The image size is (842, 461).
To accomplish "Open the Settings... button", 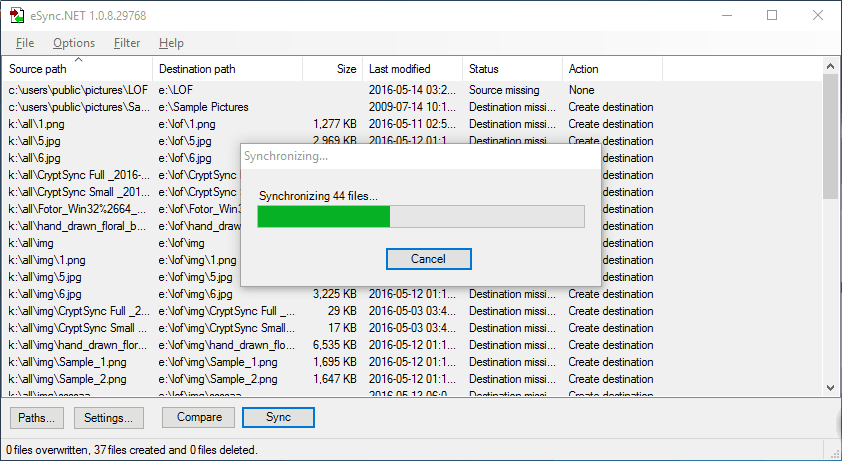I will 108,417.
